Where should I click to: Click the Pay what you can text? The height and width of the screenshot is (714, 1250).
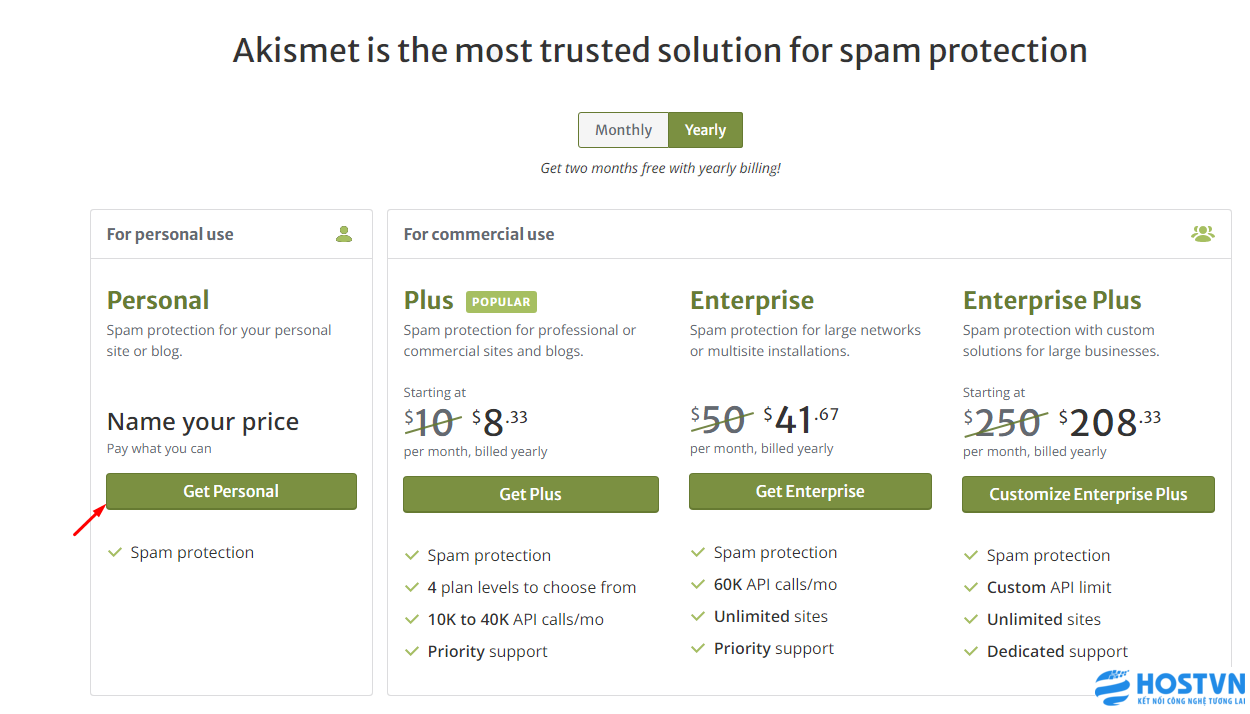pos(159,448)
